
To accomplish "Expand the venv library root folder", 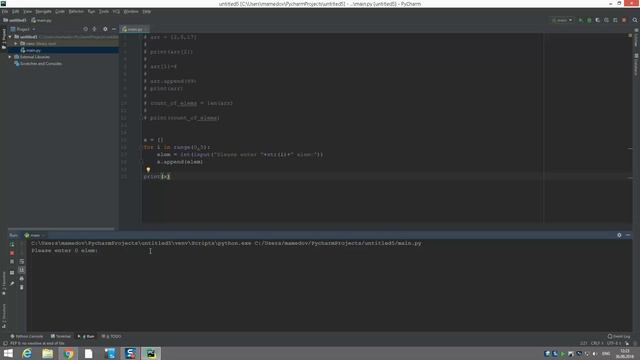I will click(x=16, y=43).
